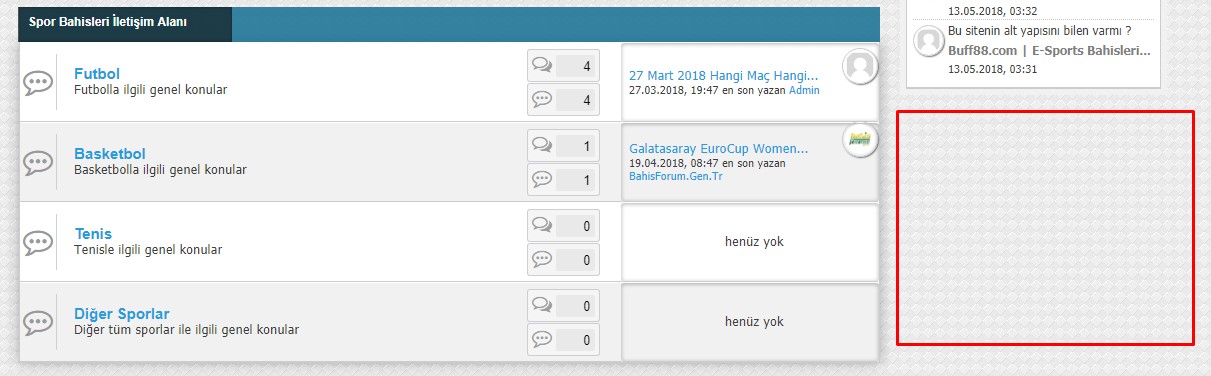Open the Diğer Sporlar forum

122,314
